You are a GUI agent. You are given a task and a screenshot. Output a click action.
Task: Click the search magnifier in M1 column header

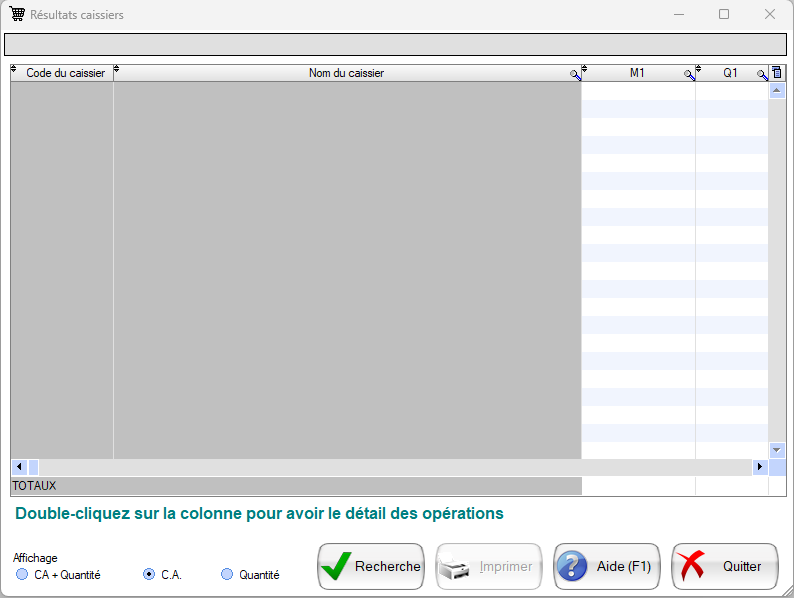[x=689, y=75]
